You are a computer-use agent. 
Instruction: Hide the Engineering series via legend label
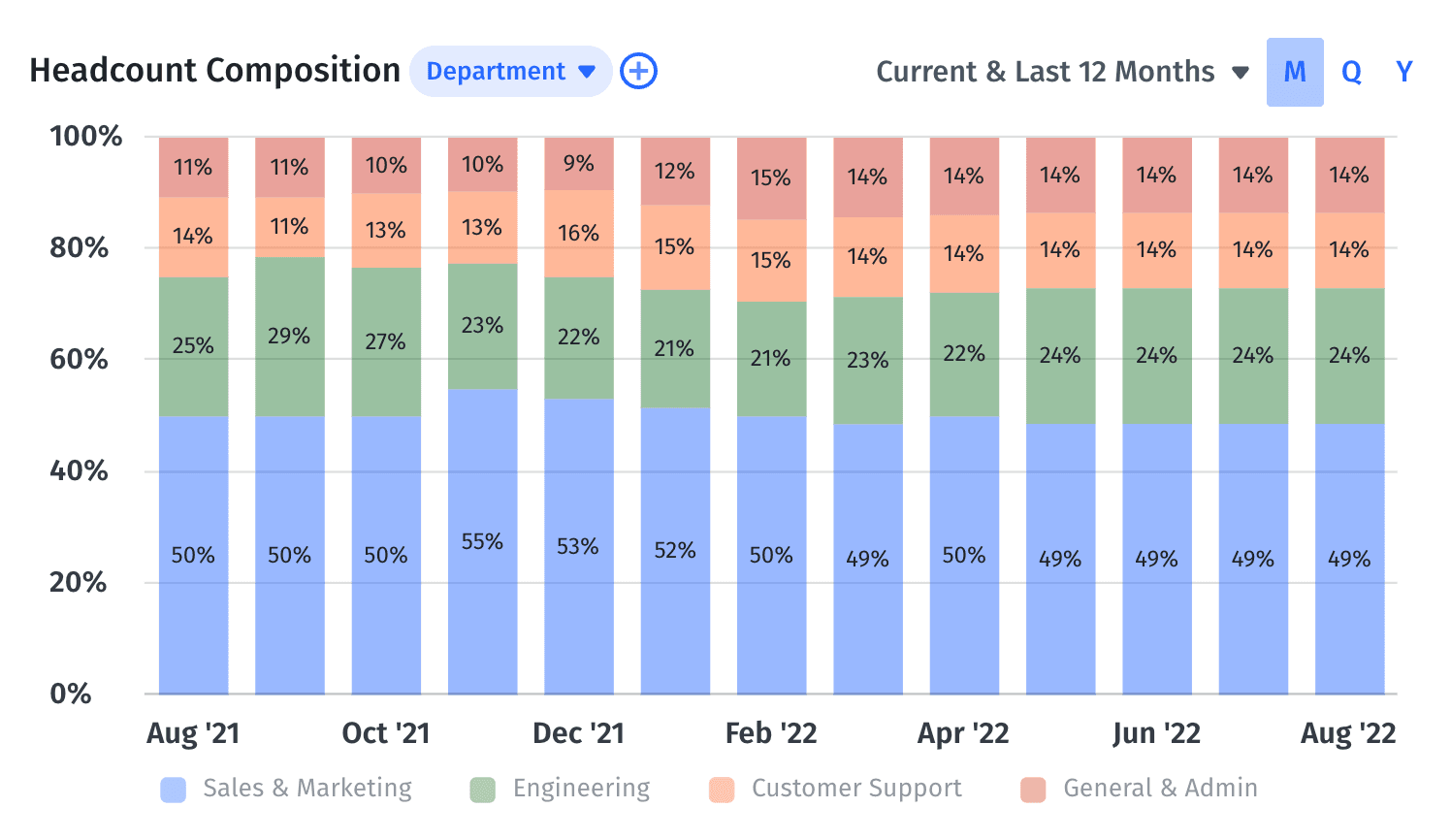click(581, 789)
